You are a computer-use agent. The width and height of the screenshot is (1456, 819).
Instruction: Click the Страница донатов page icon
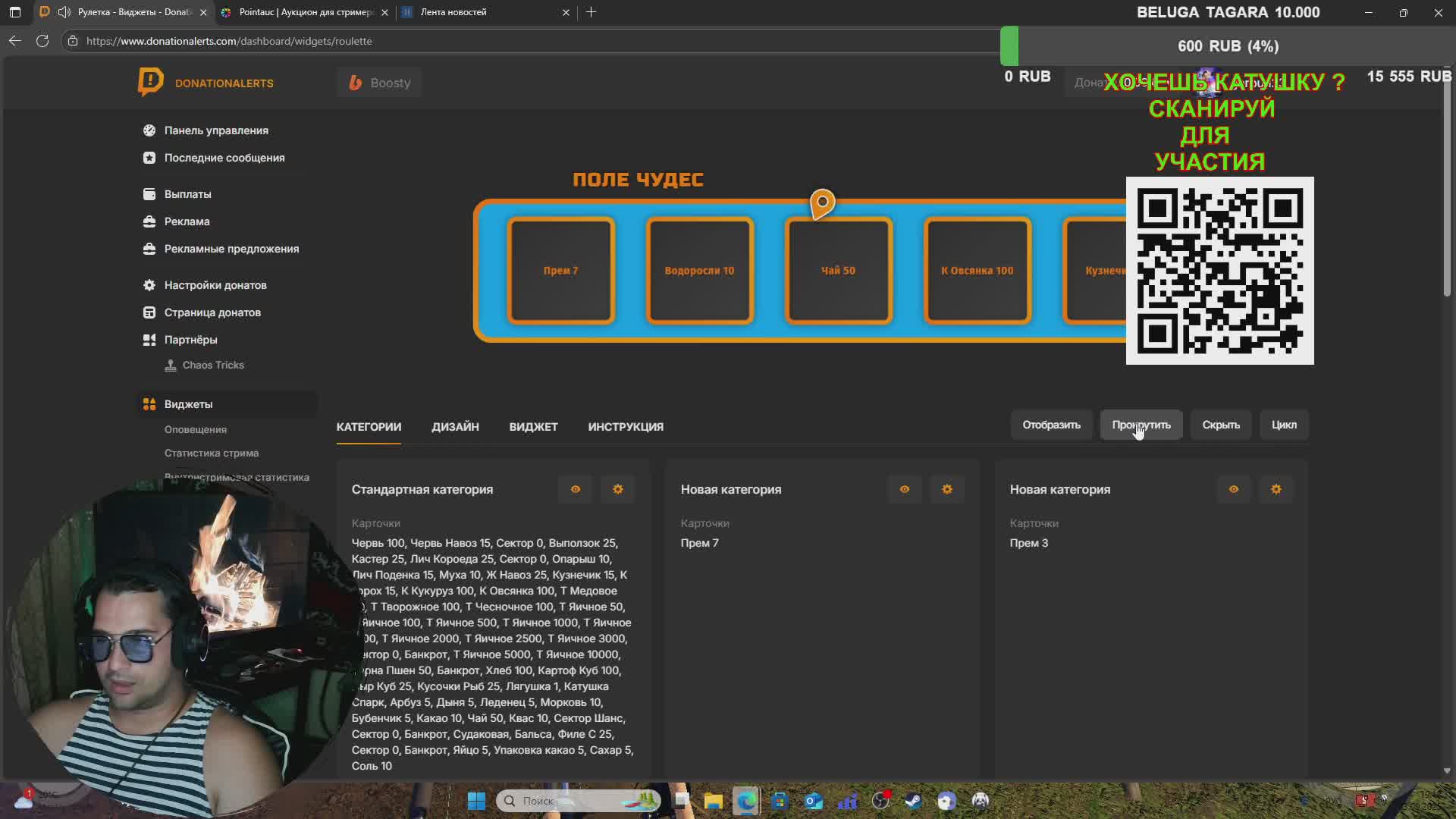[149, 312]
